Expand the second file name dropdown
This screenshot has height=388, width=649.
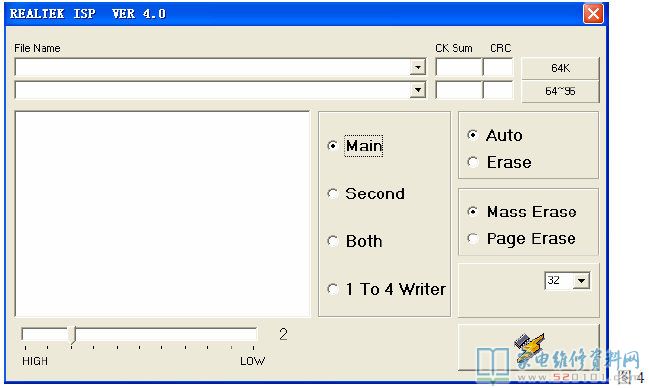point(418,90)
